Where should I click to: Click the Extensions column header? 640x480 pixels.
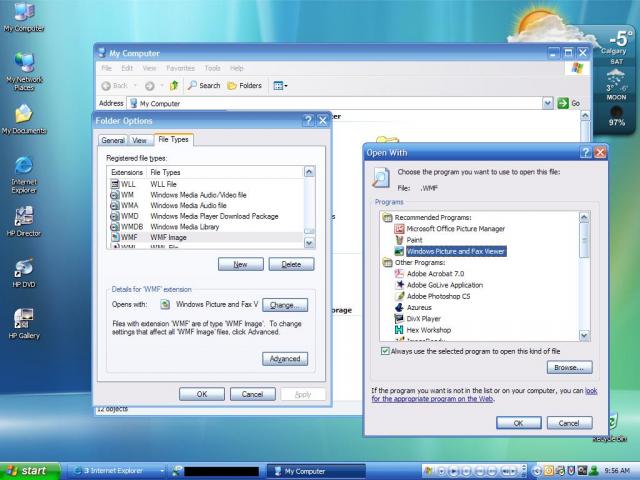[127, 172]
